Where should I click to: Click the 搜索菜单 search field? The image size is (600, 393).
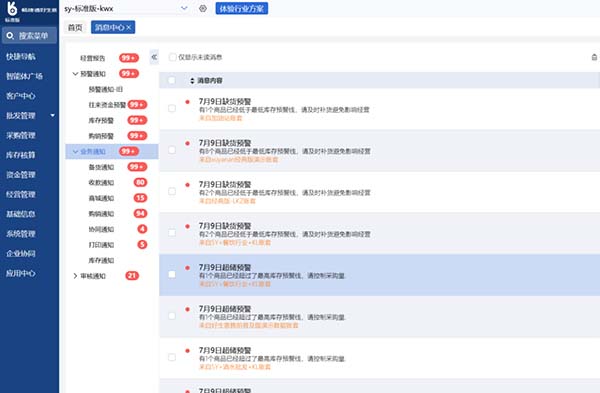(29, 36)
